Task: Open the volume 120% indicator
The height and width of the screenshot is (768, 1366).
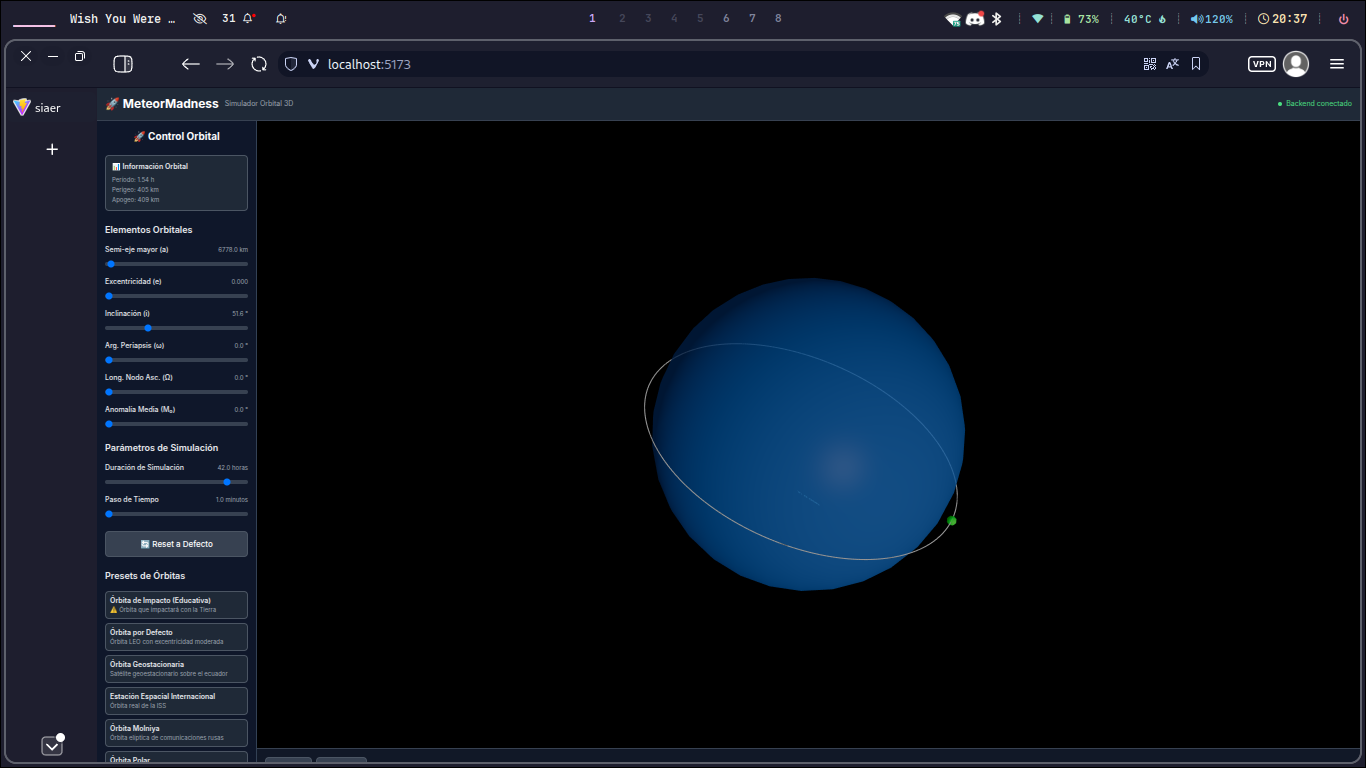Action: [1211, 19]
